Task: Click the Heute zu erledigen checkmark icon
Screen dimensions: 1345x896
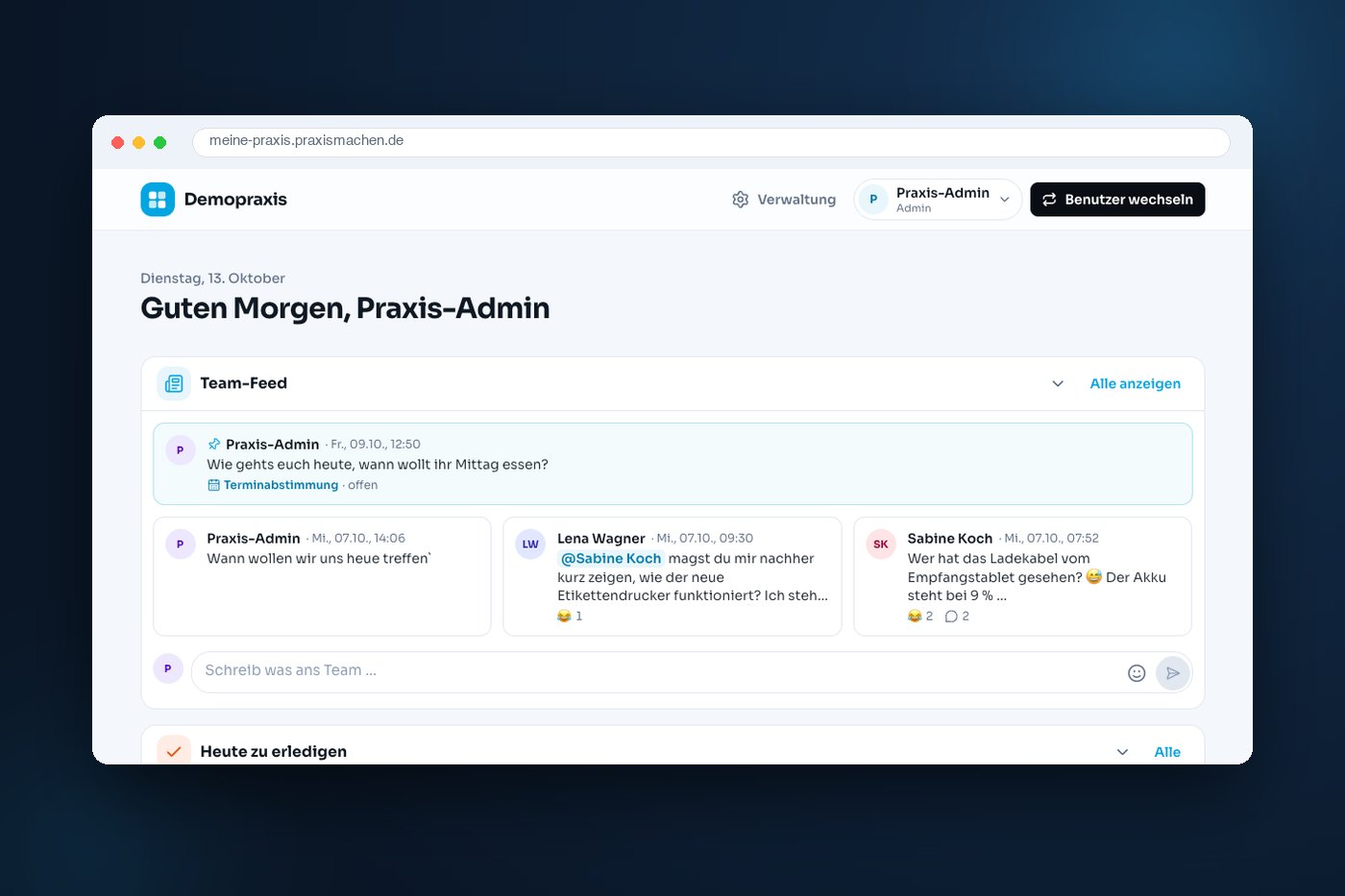Action: (x=174, y=751)
